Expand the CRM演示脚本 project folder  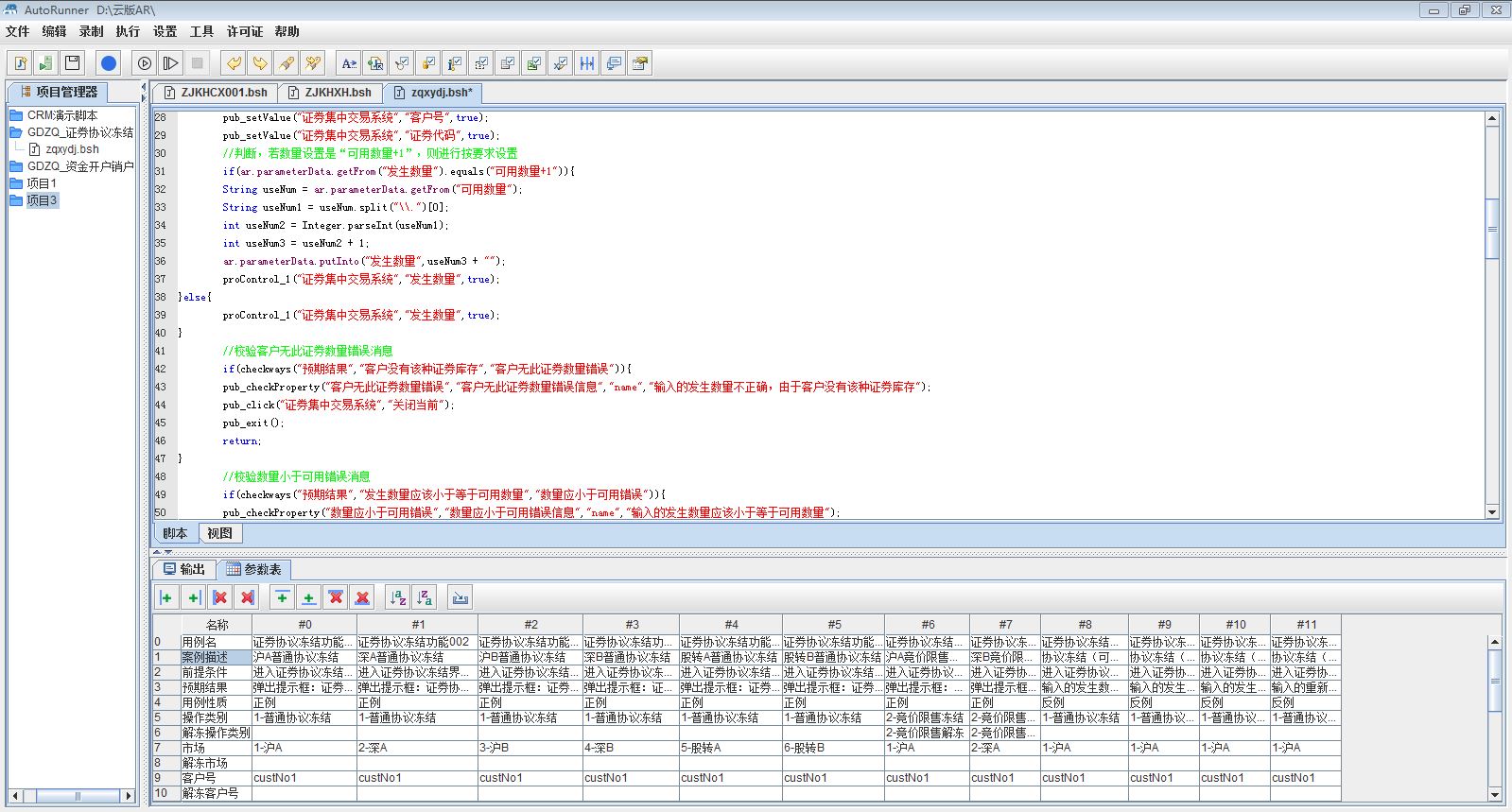point(53,115)
